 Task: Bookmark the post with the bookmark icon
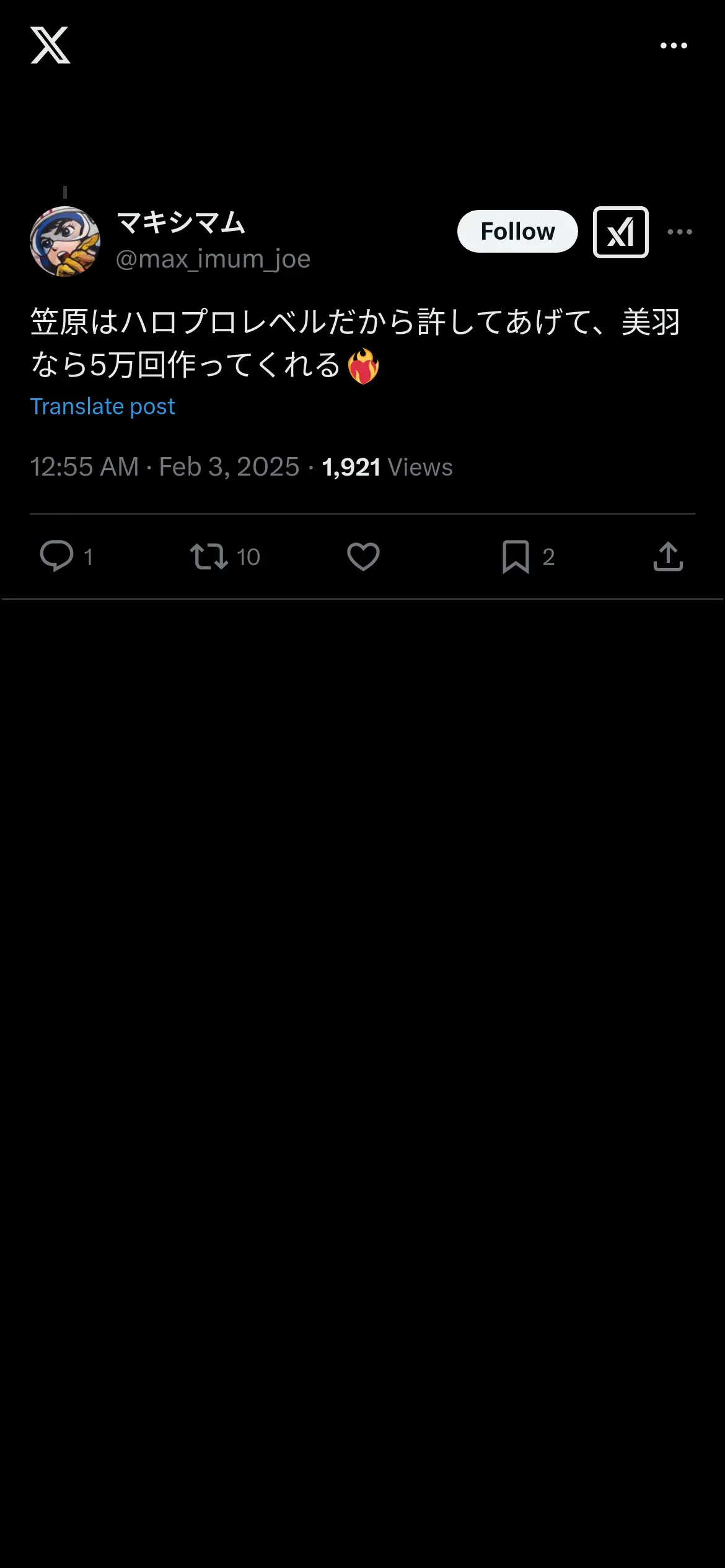[516, 556]
